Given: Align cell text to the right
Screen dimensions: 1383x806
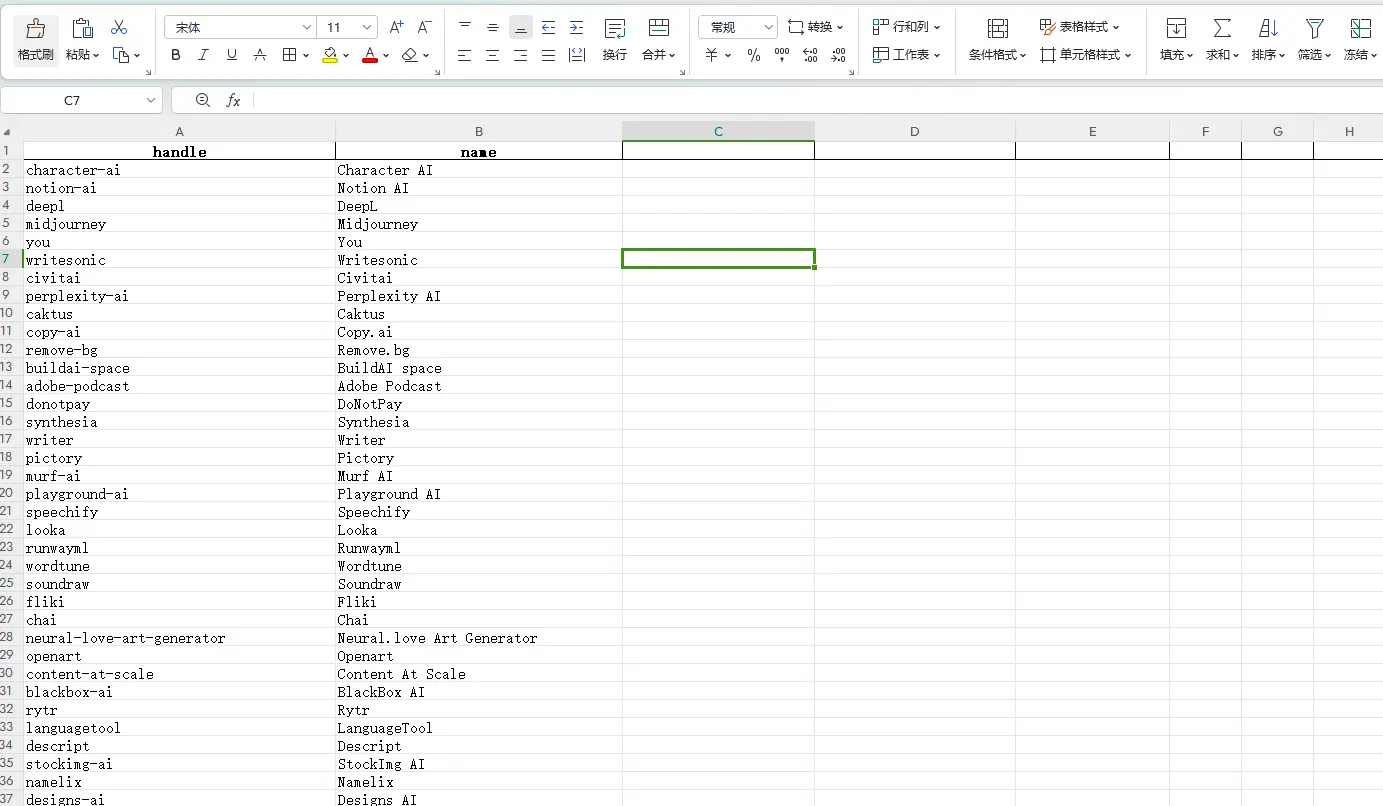Looking at the screenshot, I should [520, 55].
